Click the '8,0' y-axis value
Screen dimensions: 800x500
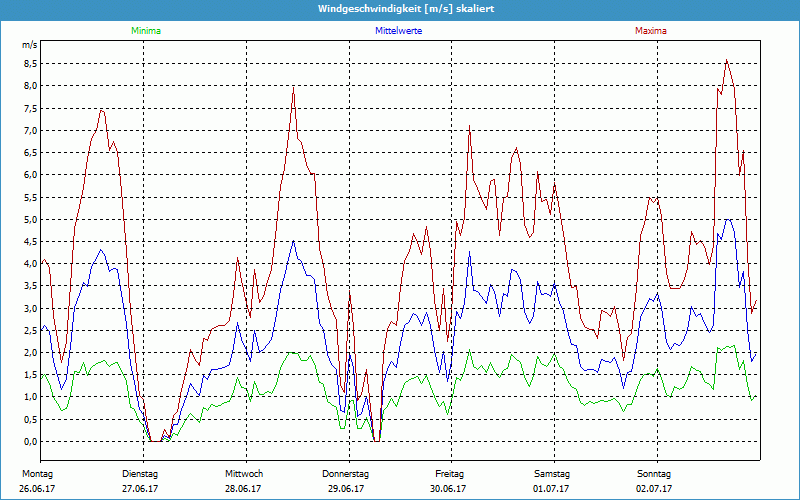pos(30,86)
